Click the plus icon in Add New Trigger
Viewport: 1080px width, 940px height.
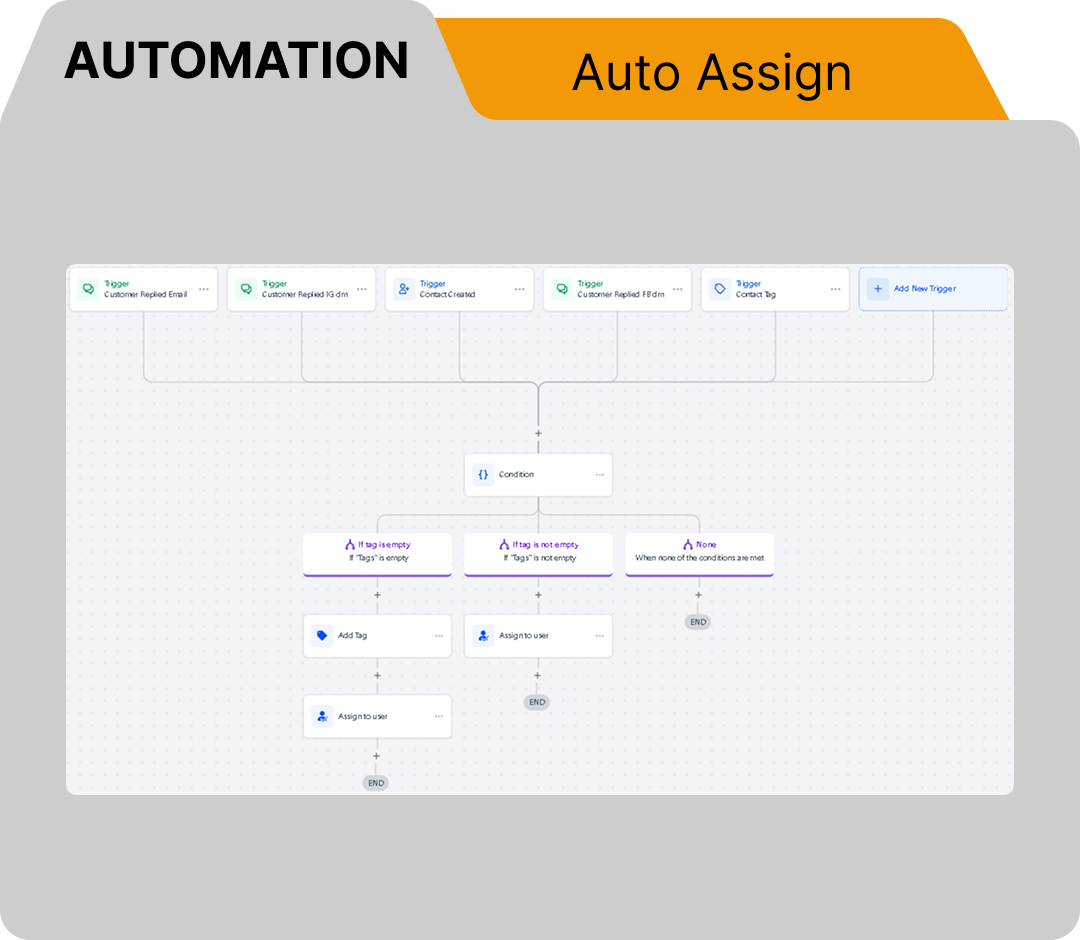pyautogui.click(x=878, y=289)
